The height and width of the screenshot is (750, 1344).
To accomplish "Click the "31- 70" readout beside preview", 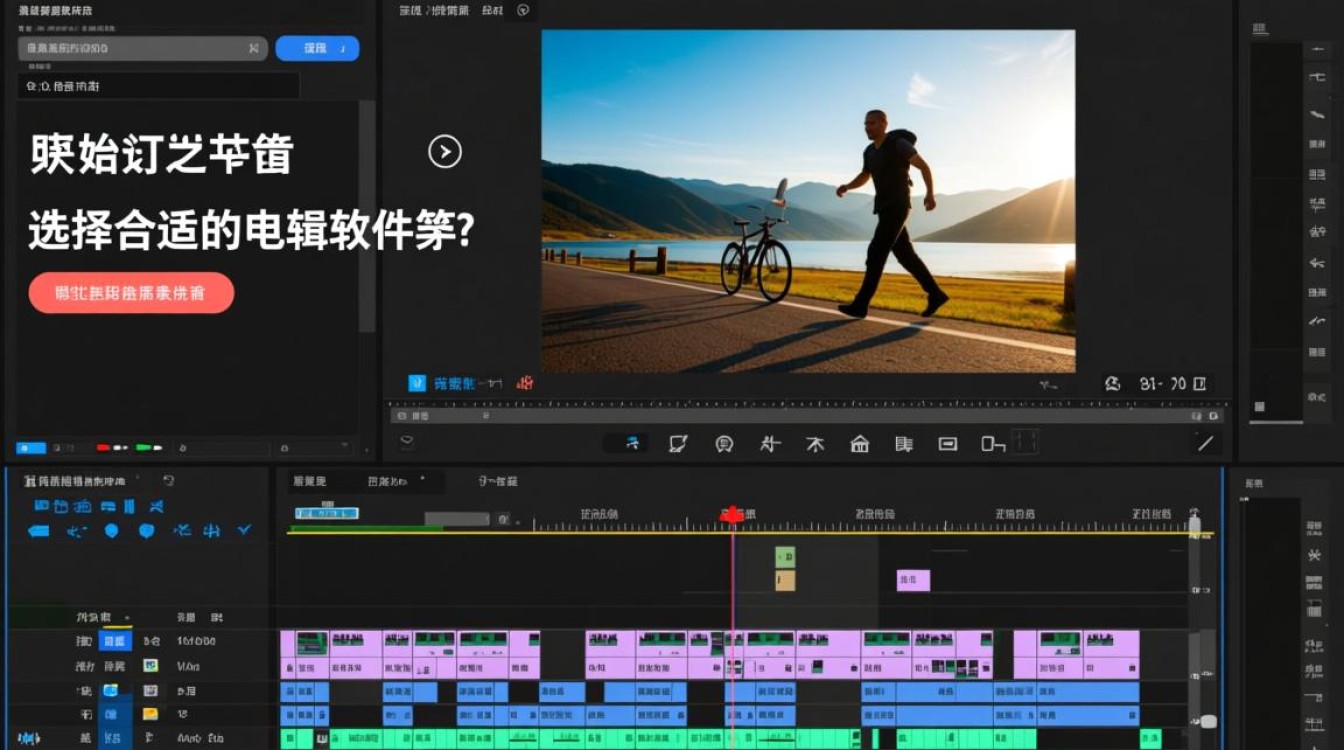I will [1161, 383].
